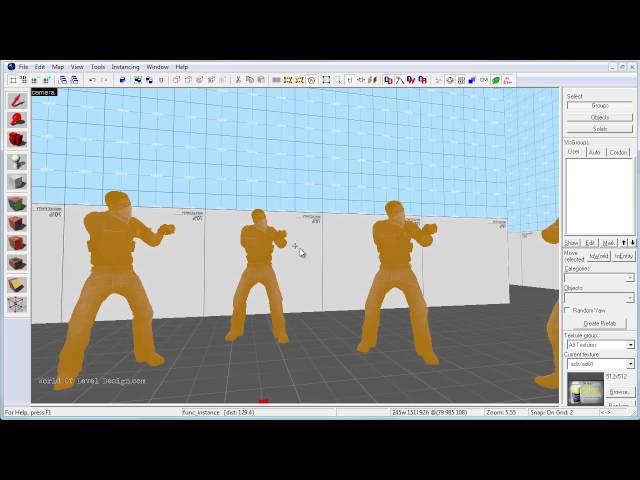Click the hide unselected objects icon
Viewport: 640px width, 480px height.
pos(188,80)
